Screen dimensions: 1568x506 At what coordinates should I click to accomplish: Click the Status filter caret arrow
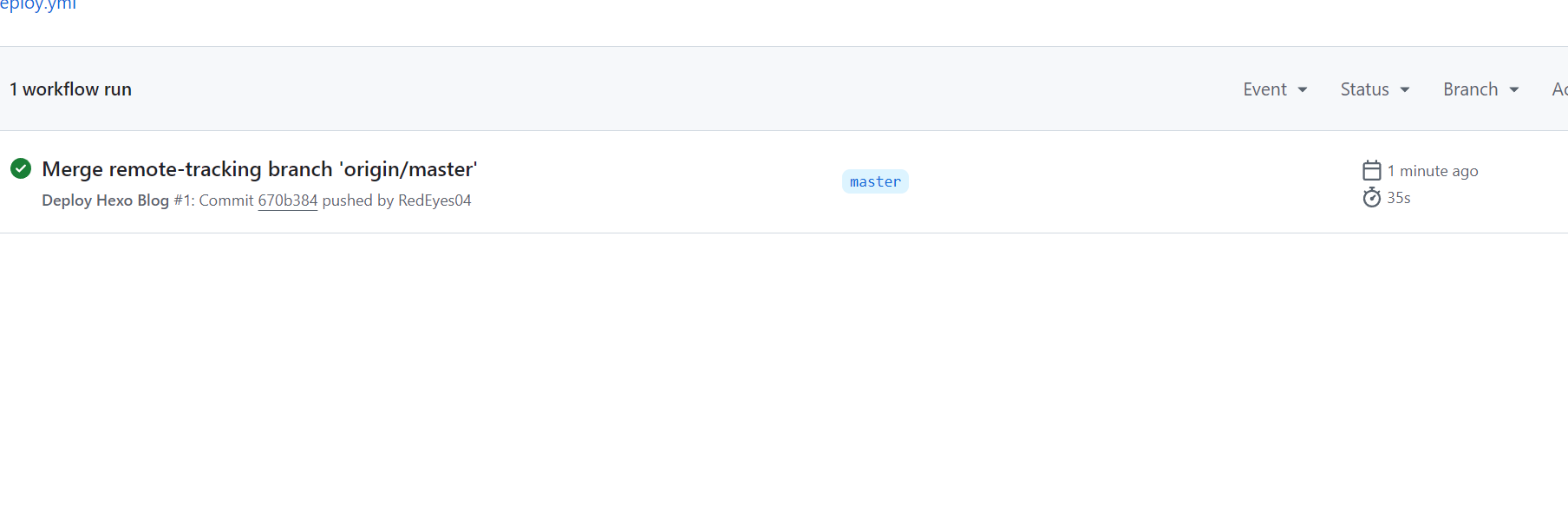click(x=1405, y=90)
